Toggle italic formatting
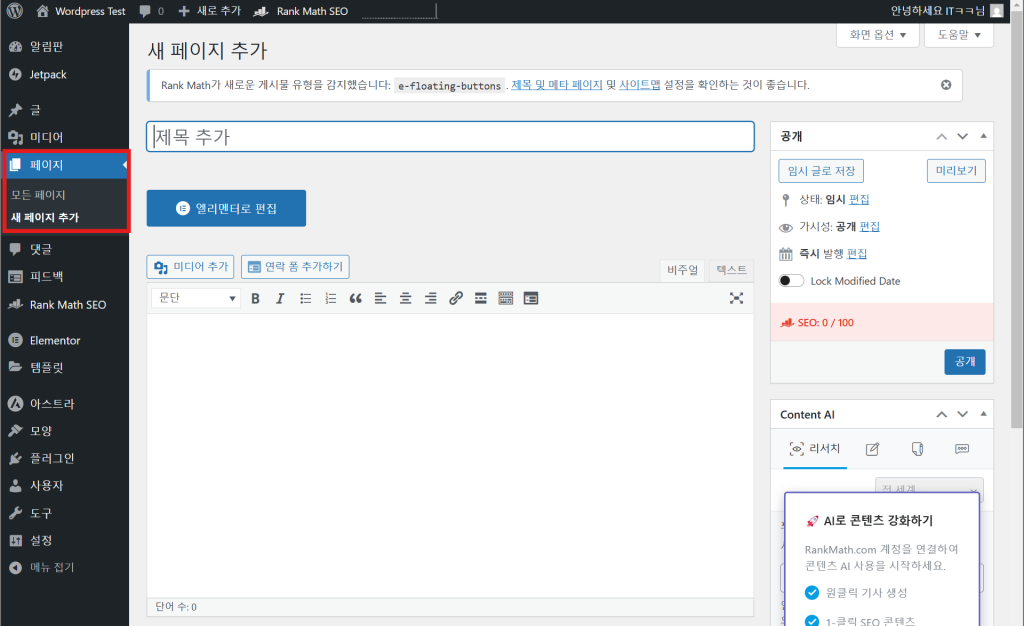Image resolution: width=1024 pixels, height=626 pixels. pos(280,298)
